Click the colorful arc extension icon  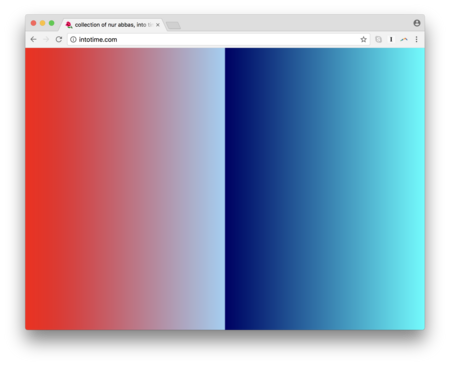pyautogui.click(x=404, y=39)
